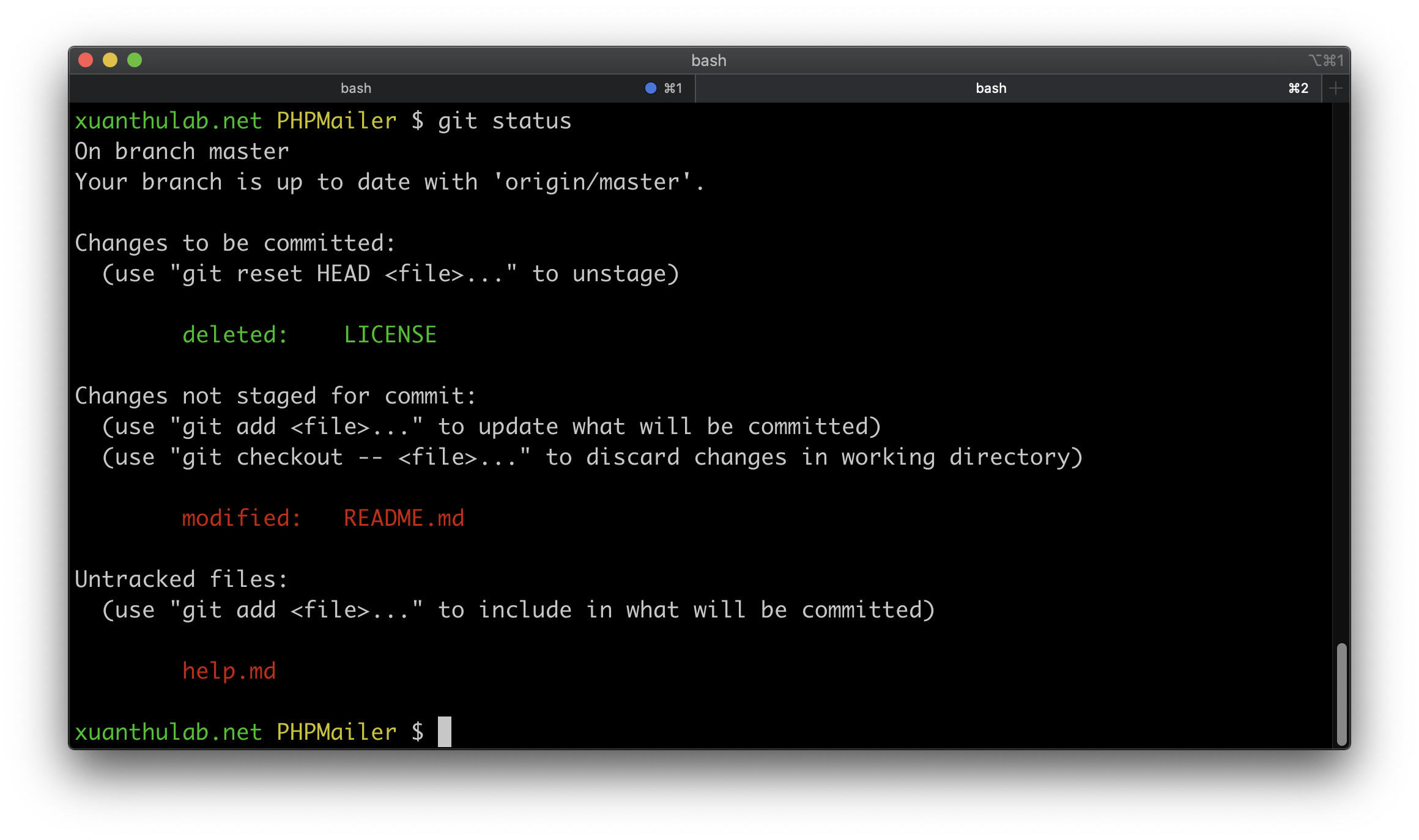This screenshot has height=840, width=1419.
Task: Click the bash window title text
Action: (709, 61)
